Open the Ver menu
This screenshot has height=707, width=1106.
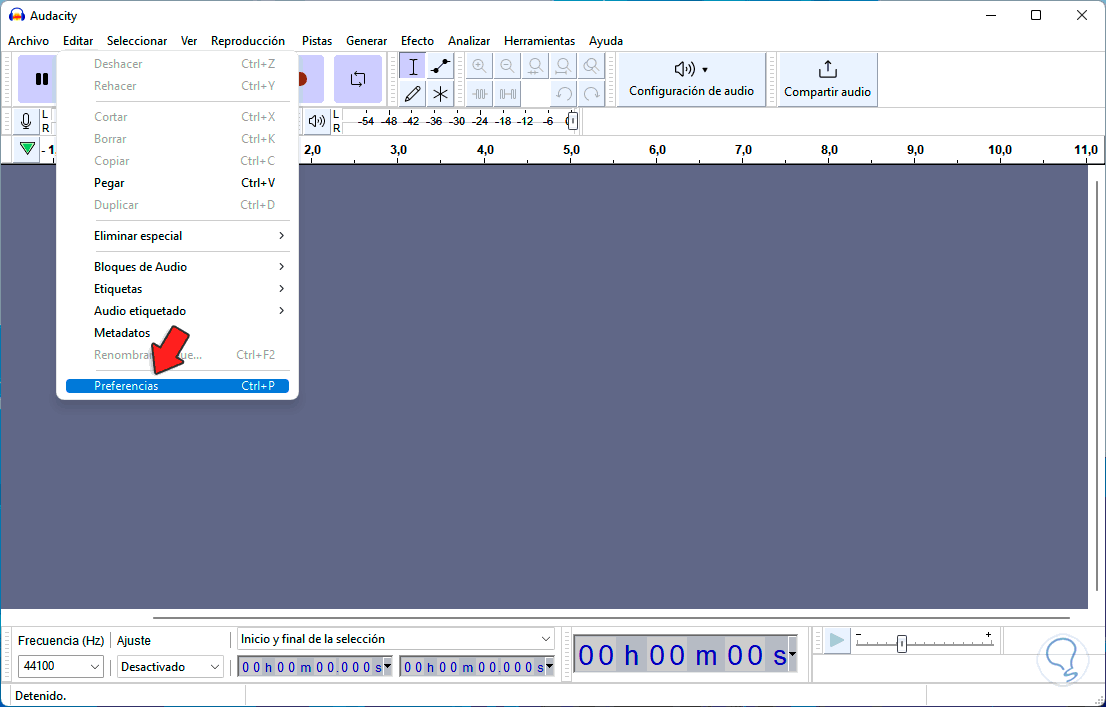(x=189, y=41)
